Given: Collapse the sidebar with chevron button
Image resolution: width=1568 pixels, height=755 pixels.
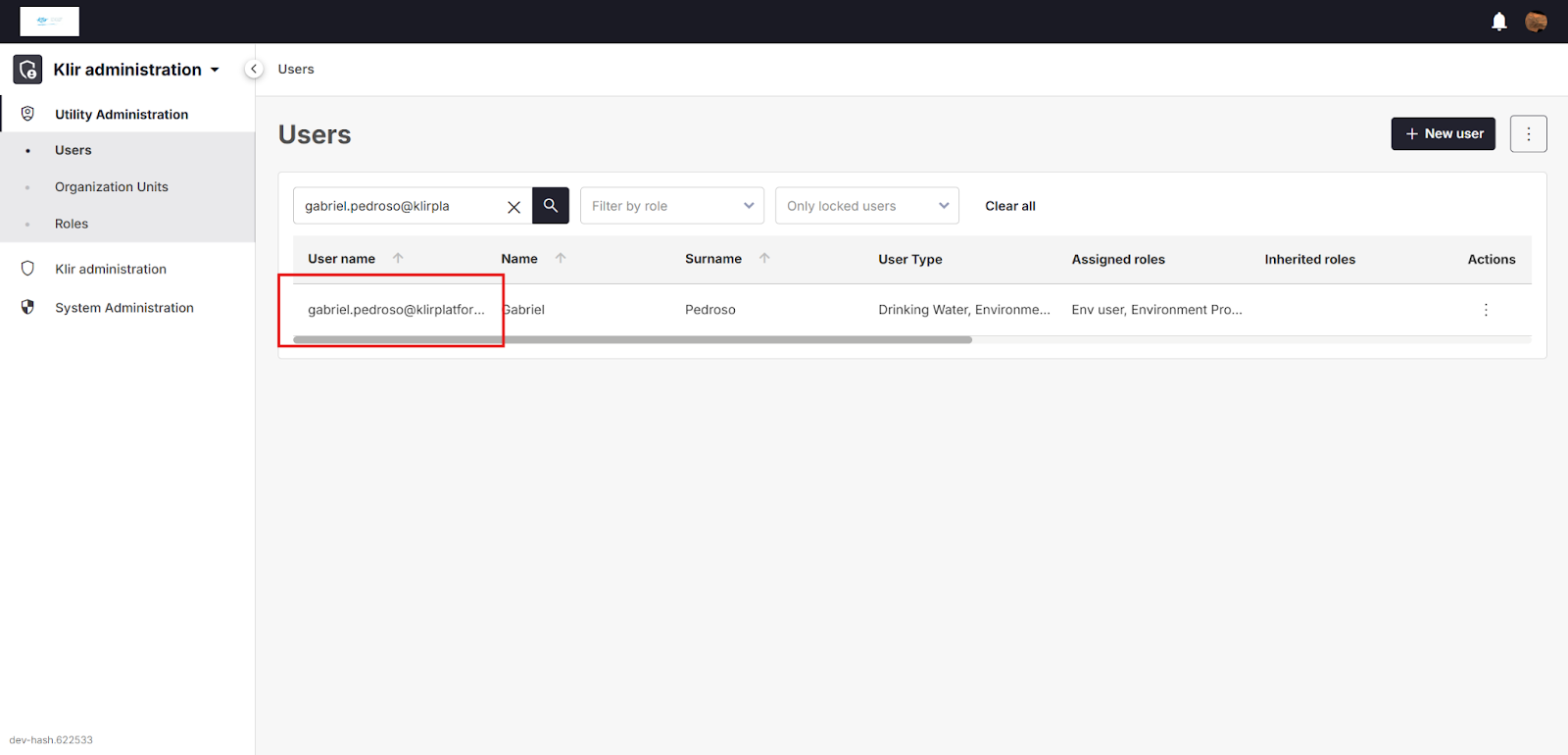Looking at the screenshot, I should tap(254, 69).
